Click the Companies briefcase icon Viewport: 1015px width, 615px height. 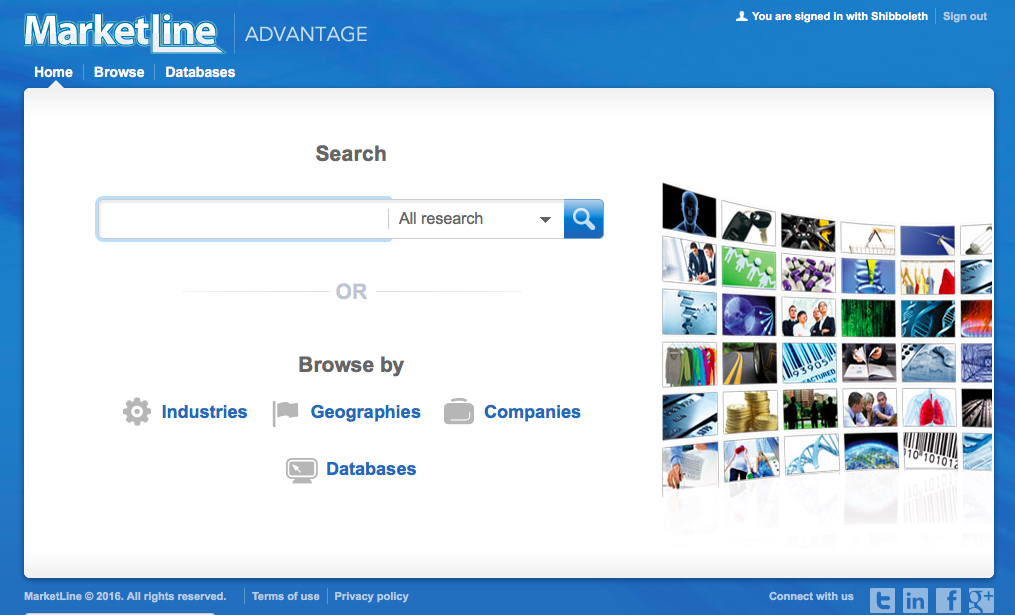tap(459, 412)
